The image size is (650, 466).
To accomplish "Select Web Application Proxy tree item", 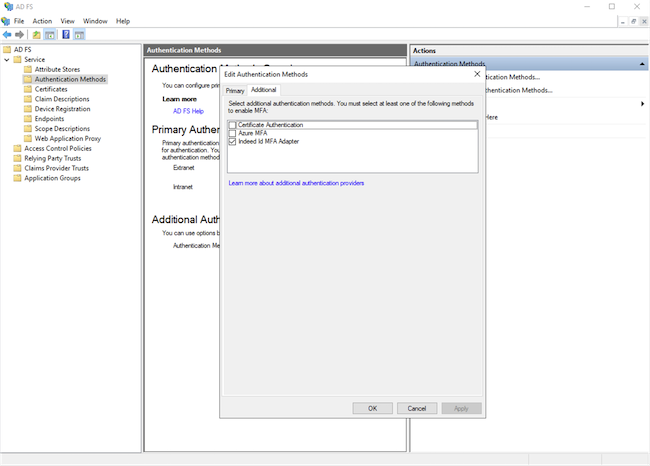I will pos(68,138).
